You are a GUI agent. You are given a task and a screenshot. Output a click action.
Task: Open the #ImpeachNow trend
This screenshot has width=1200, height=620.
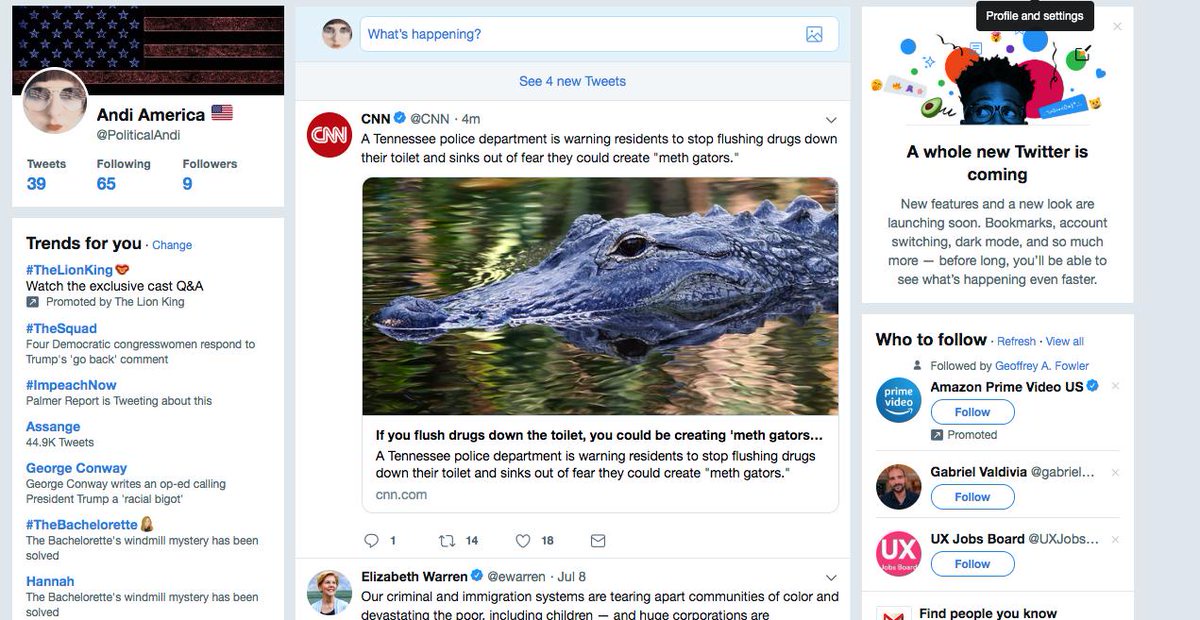(71, 385)
